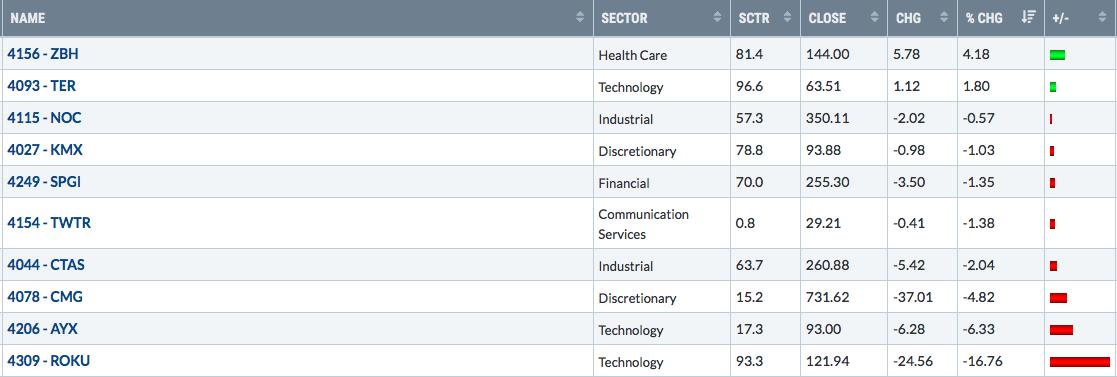Toggle the % CHG descending sort icon
Screen dimensions: 1117x377
(1028, 18)
